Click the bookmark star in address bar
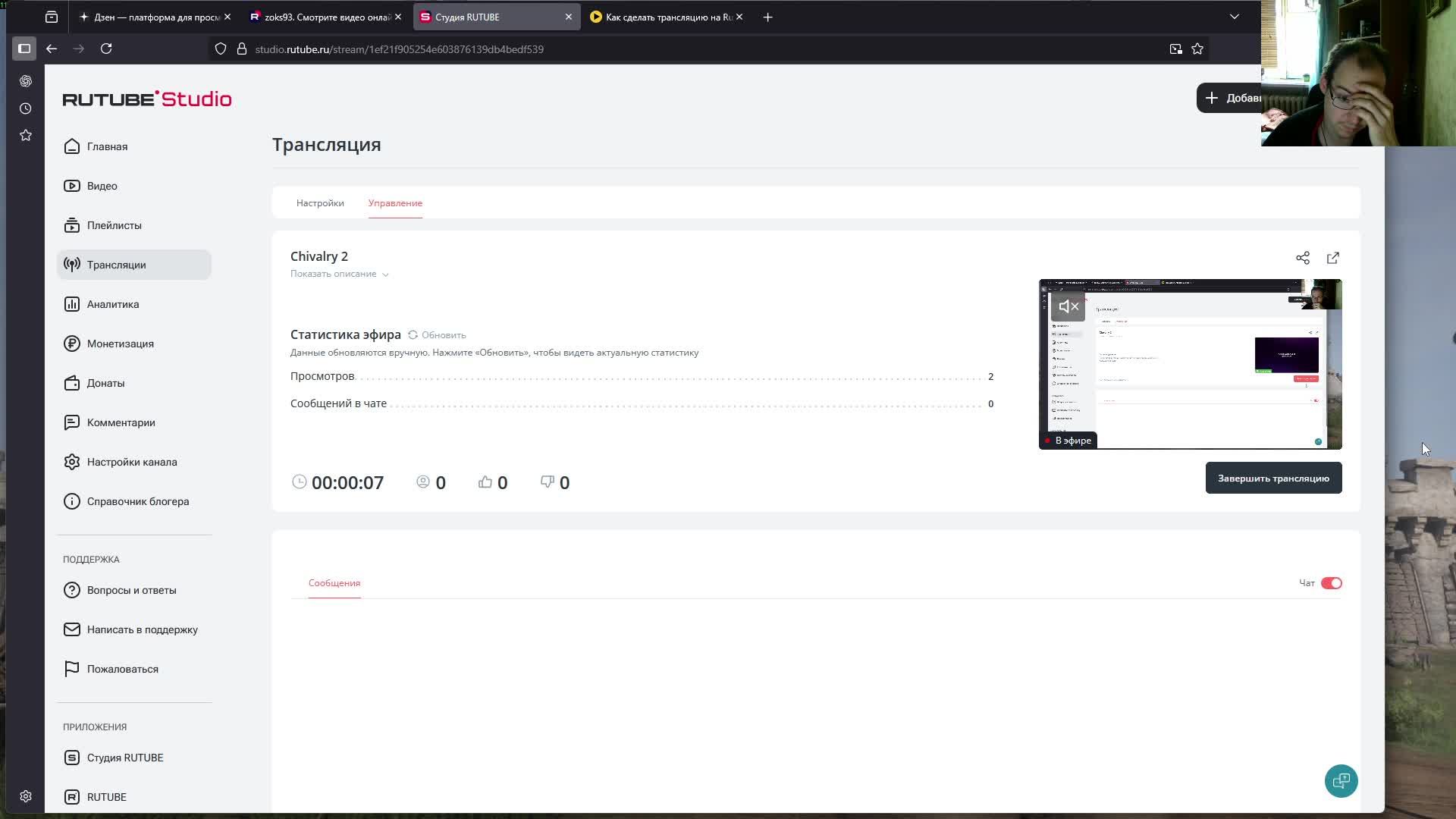The width and height of the screenshot is (1456, 819). 1197,49
